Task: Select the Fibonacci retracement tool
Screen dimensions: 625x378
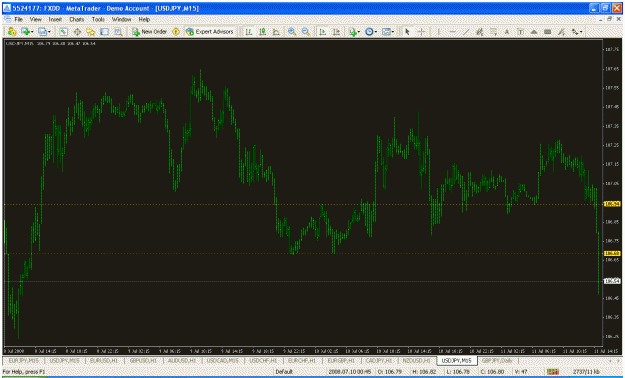Action: [x=493, y=32]
